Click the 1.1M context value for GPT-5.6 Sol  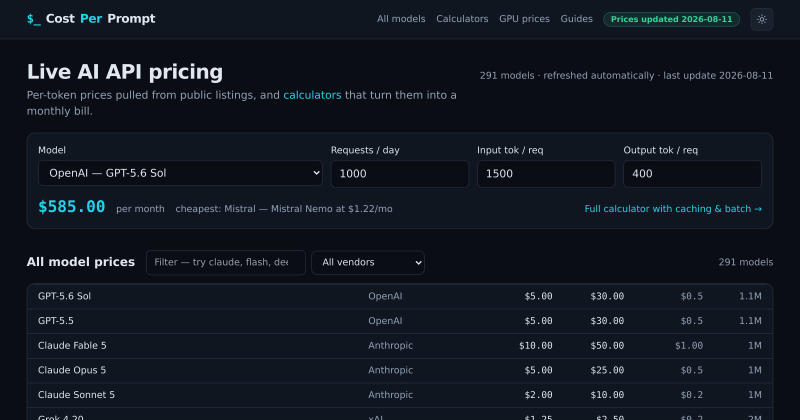coord(750,296)
